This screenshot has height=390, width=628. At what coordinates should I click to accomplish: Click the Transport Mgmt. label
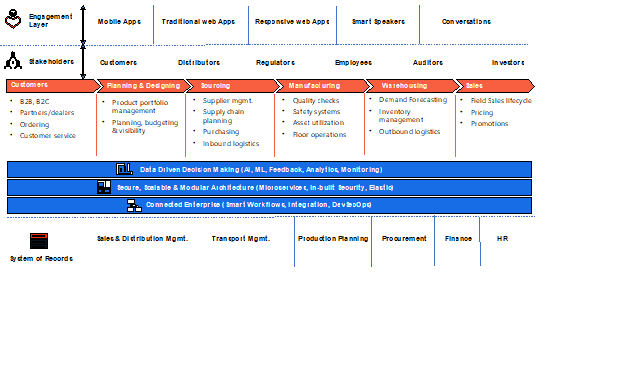[x=241, y=239]
